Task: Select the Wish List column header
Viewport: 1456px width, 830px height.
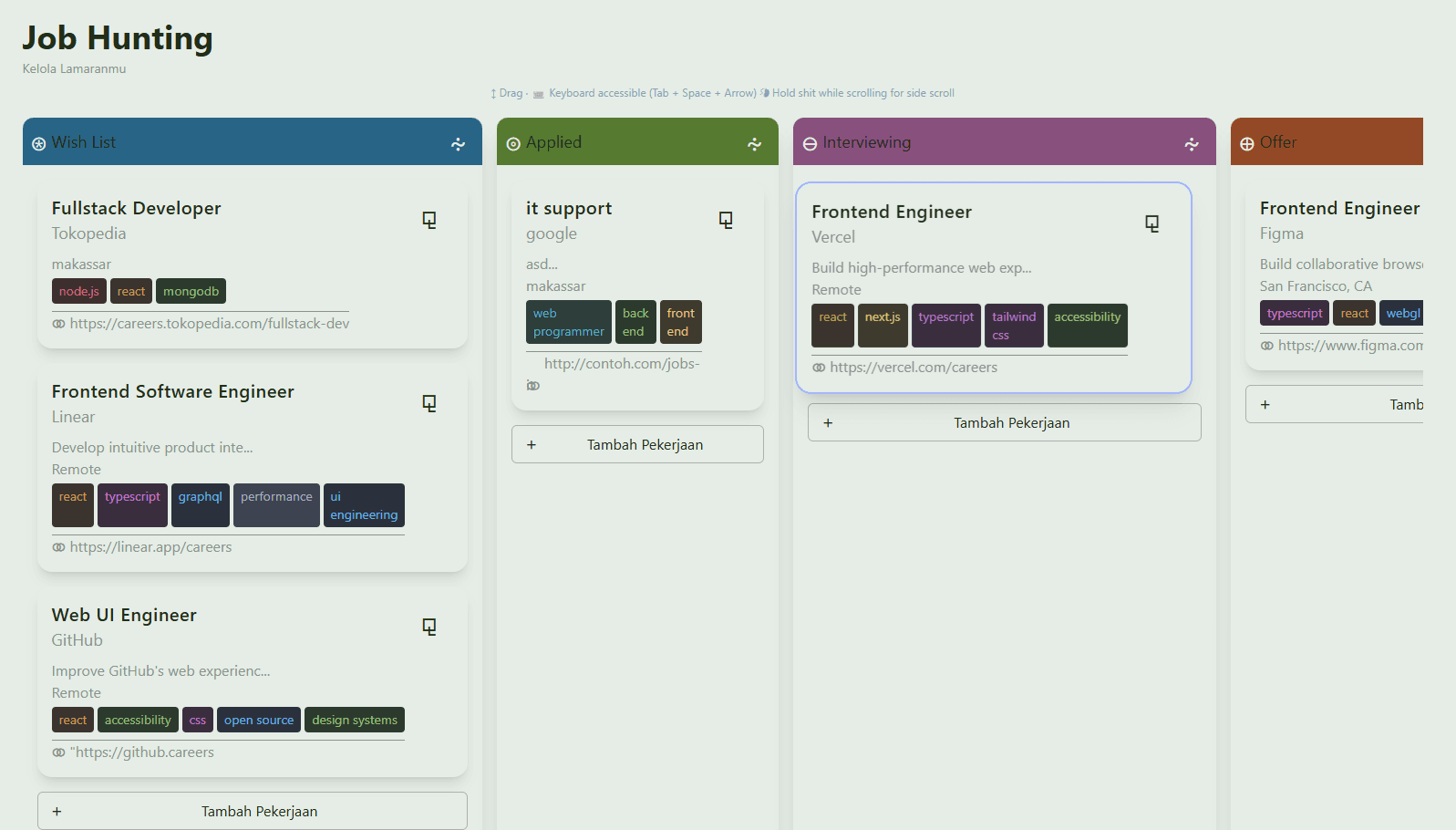Action: (253, 141)
